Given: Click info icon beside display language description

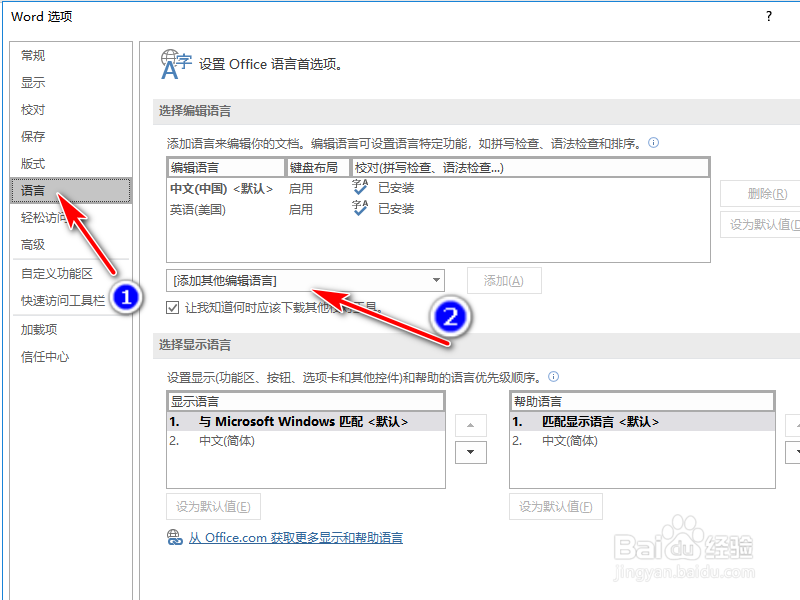Looking at the screenshot, I should (x=553, y=377).
